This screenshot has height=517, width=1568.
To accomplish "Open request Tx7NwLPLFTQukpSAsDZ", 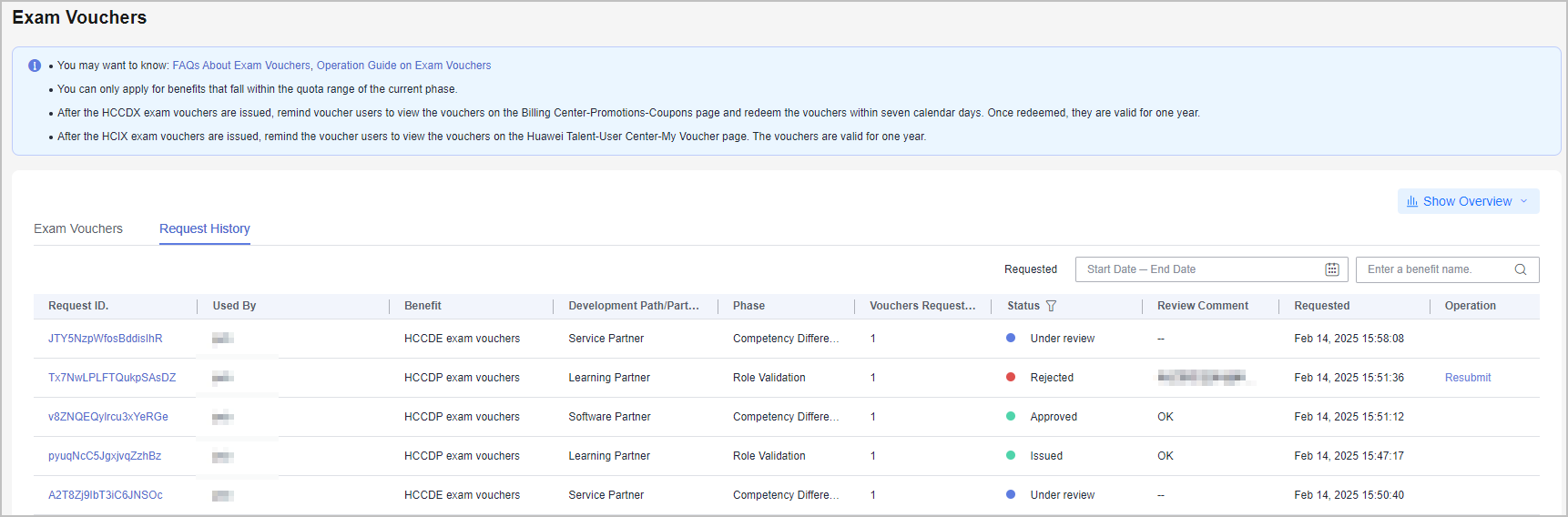I will coord(112,378).
